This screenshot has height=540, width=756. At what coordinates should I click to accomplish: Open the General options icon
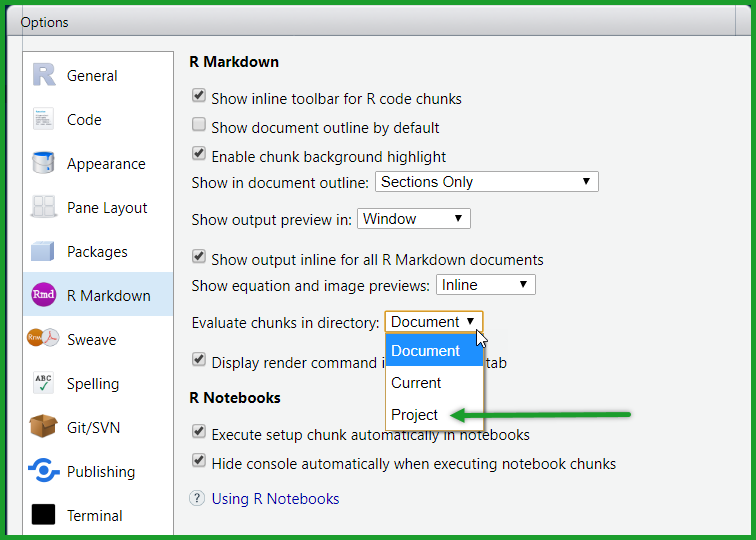click(x=44, y=76)
